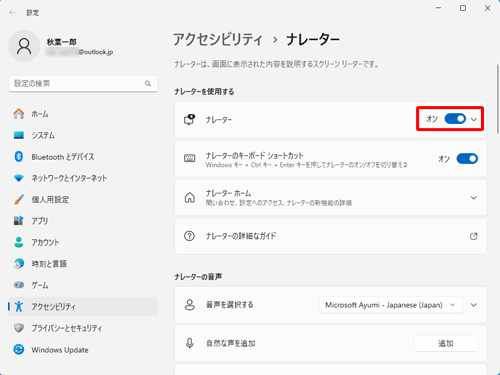Open 個人用設定 category
500x375 pixels.
pos(83,199)
